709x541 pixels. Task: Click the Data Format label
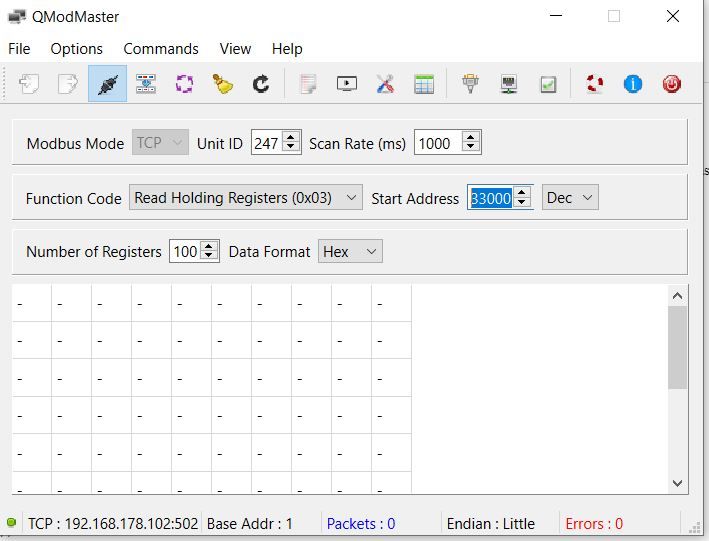pos(269,252)
